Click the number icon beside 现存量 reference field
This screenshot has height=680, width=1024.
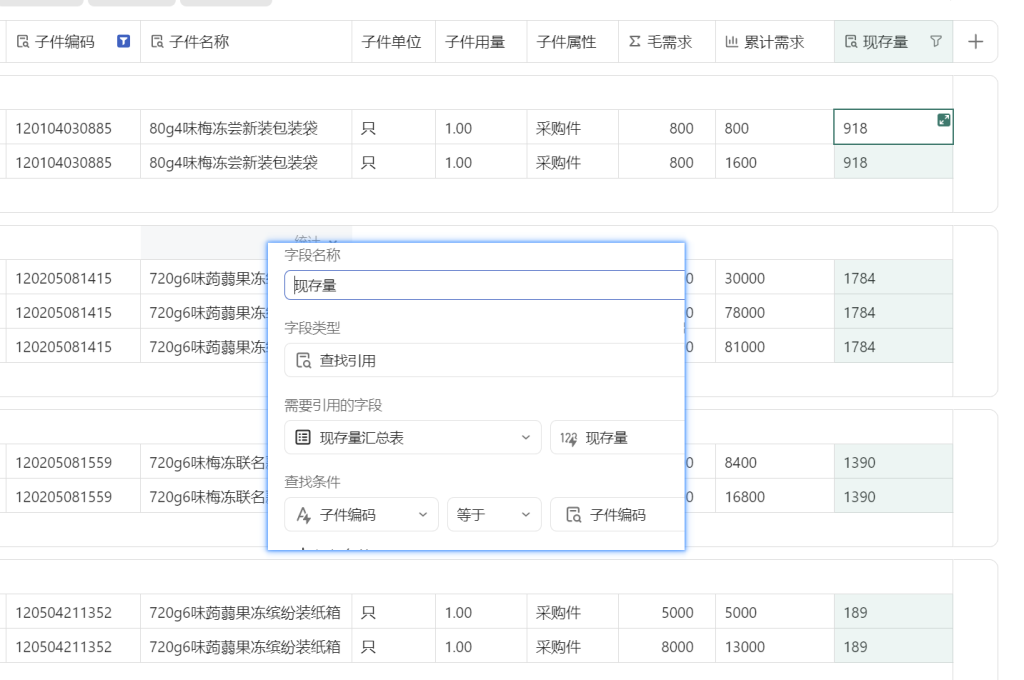(x=569, y=438)
